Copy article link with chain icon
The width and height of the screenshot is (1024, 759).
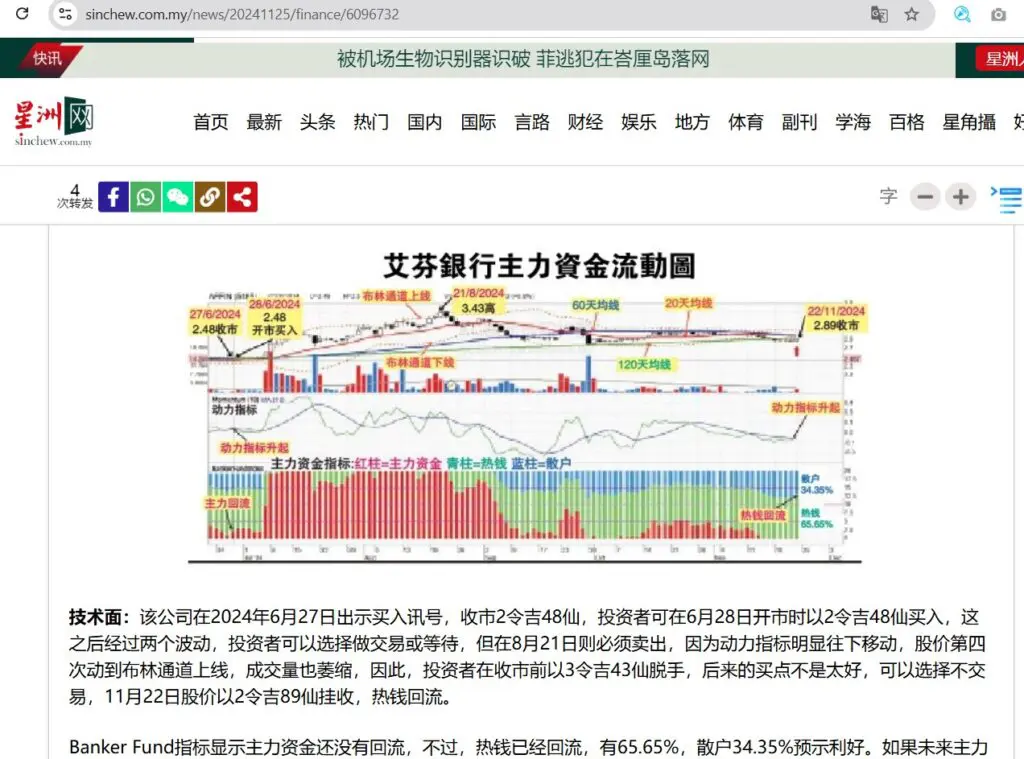tap(210, 197)
